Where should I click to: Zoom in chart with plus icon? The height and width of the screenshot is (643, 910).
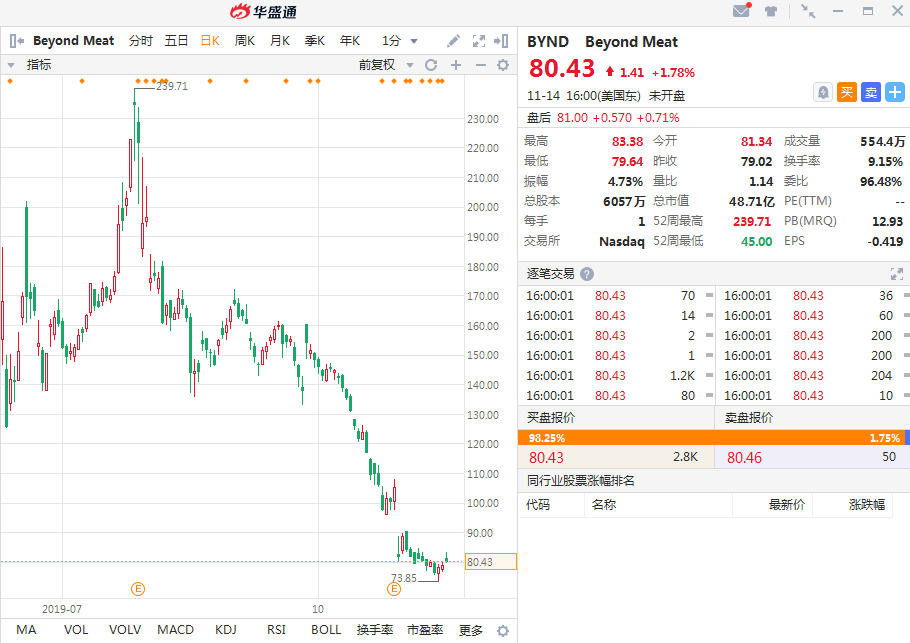tap(456, 65)
